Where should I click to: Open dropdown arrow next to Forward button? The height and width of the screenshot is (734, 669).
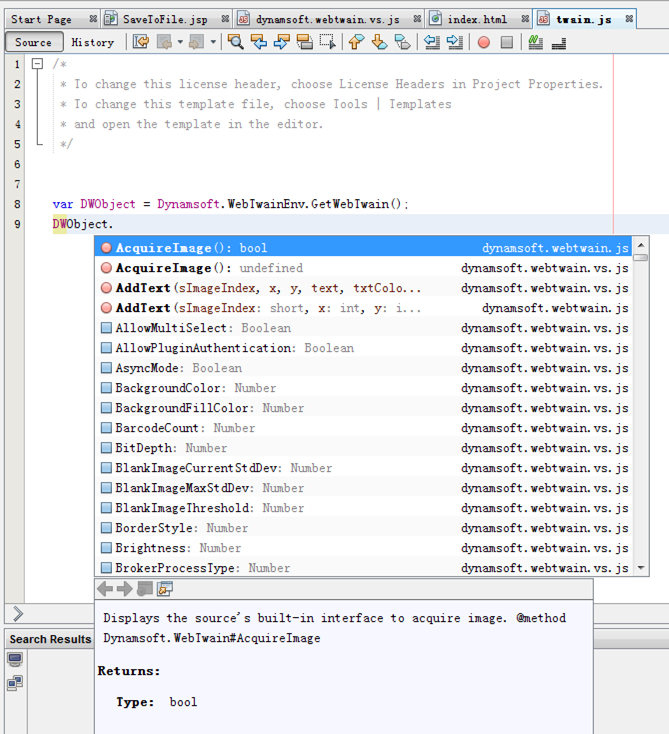pyautogui.click(x=212, y=42)
